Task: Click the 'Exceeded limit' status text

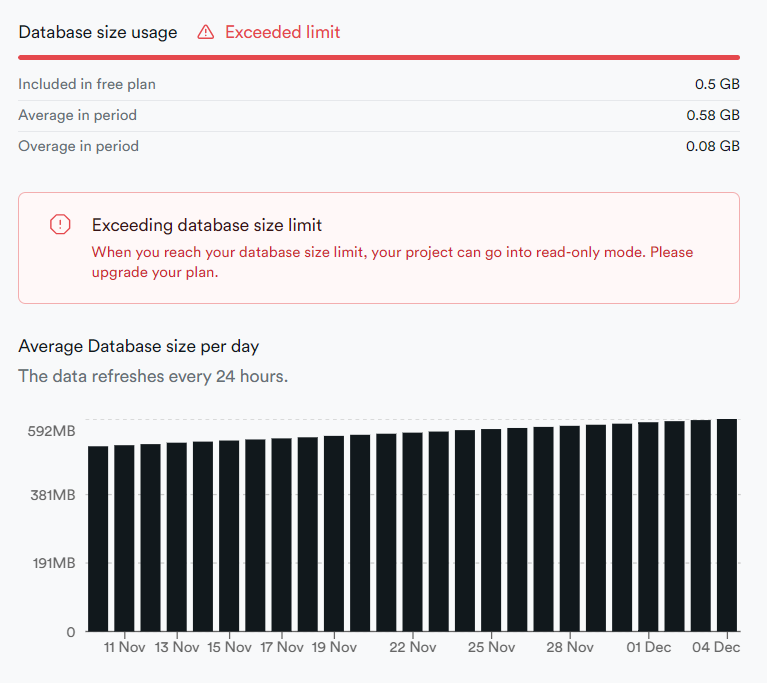Action: pyautogui.click(x=282, y=32)
